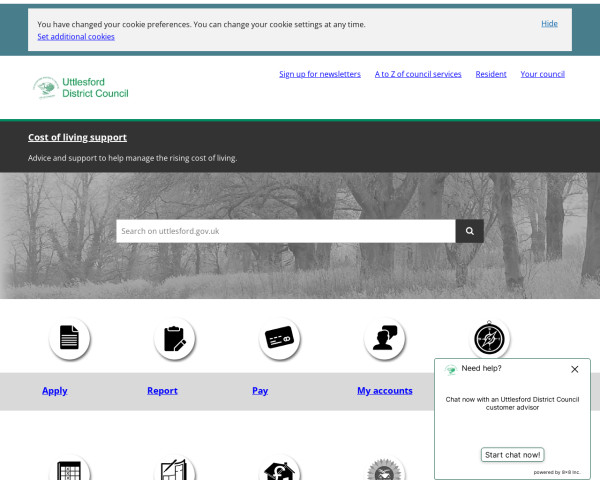Click the magnifying glass search button
This screenshot has width=600, height=480.
pyautogui.click(x=470, y=231)
